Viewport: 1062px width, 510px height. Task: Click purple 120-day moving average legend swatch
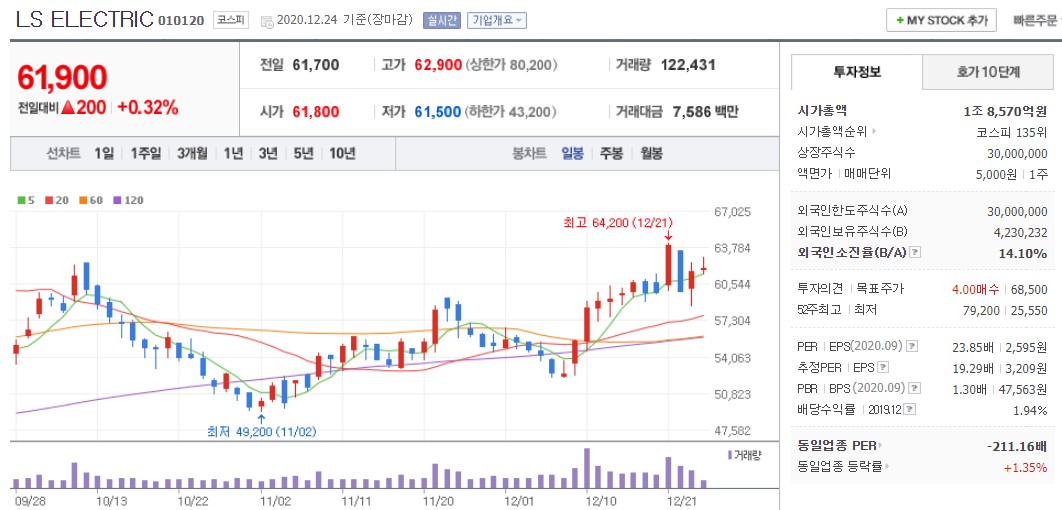(x=117, y=200)
